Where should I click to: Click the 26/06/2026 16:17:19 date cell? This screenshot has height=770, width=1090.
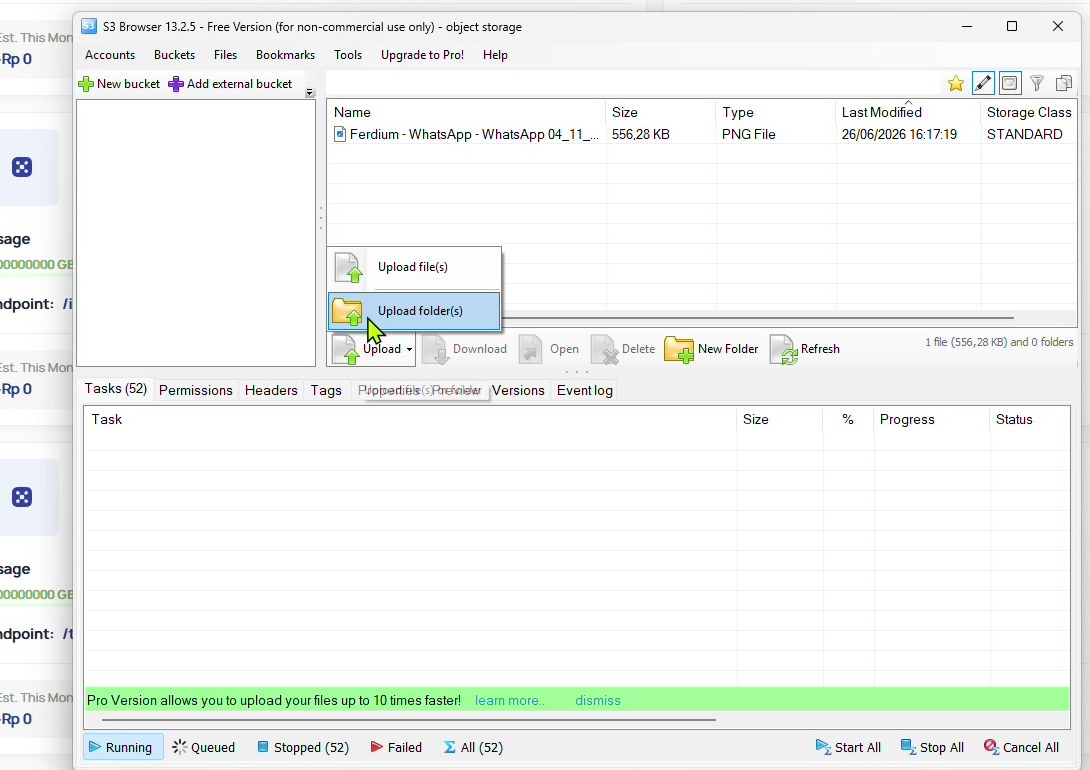coord(899,134)
